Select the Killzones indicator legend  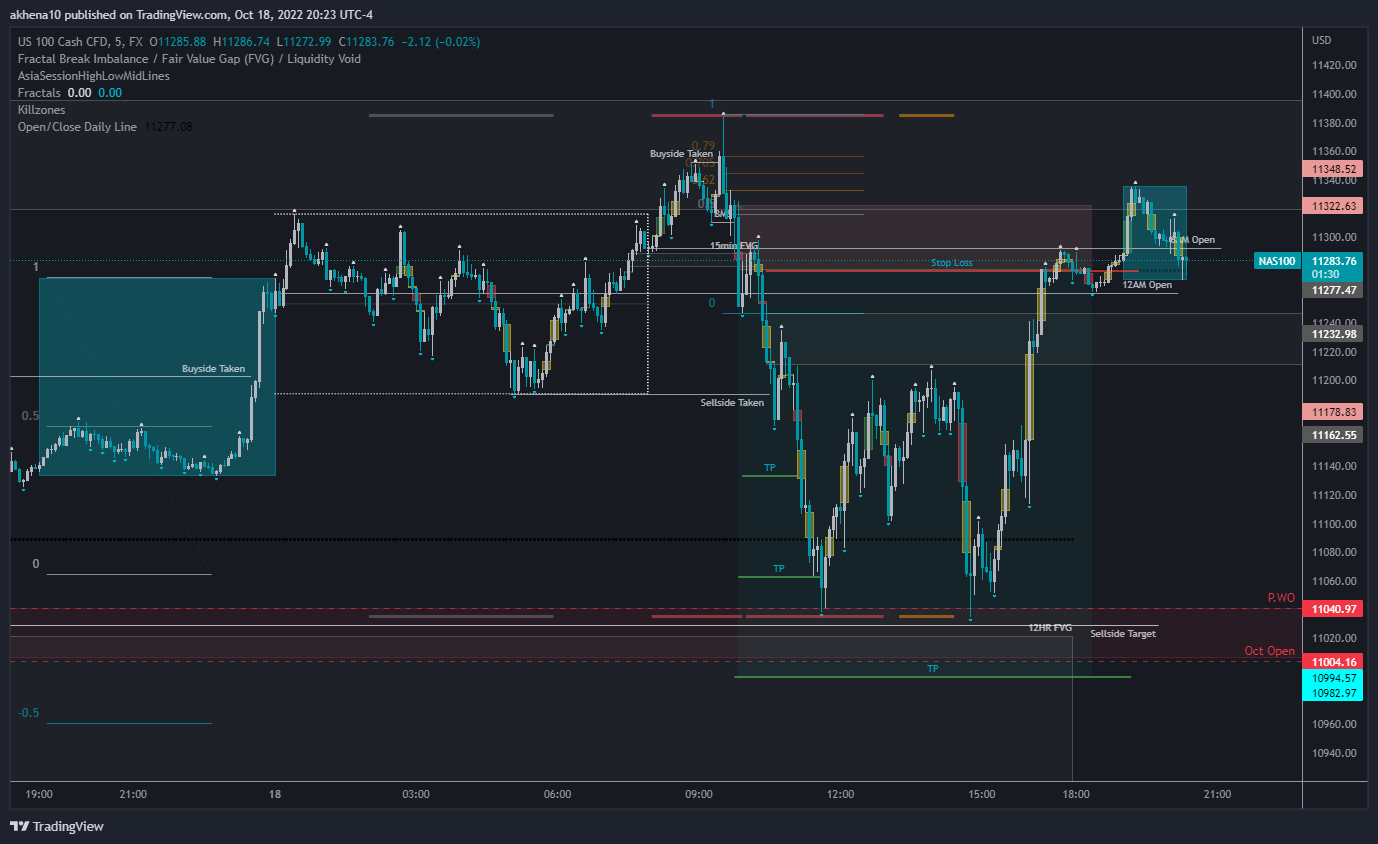tap(39, 108)
